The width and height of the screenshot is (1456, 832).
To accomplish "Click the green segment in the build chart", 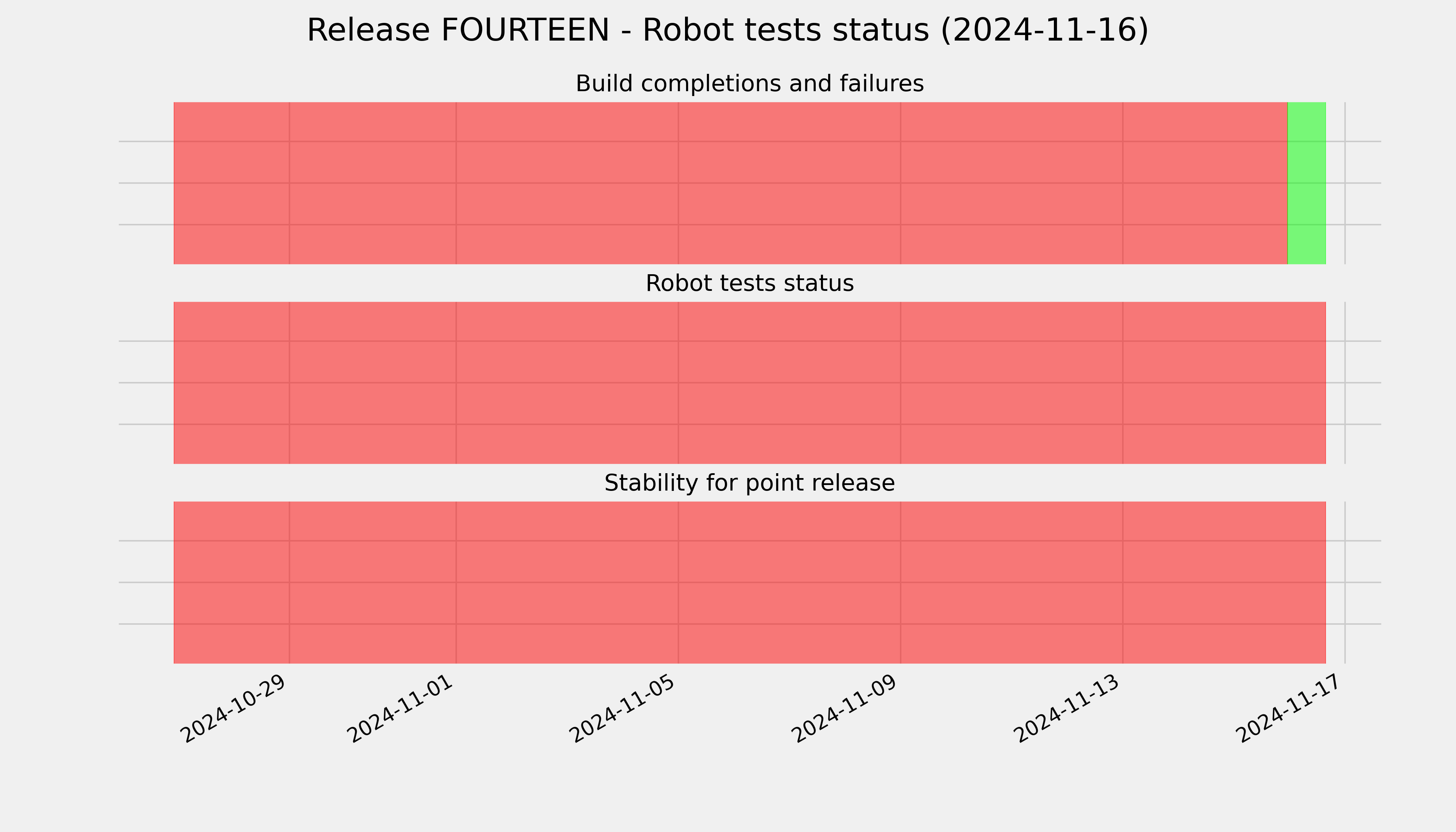I will coord(1306,183).
